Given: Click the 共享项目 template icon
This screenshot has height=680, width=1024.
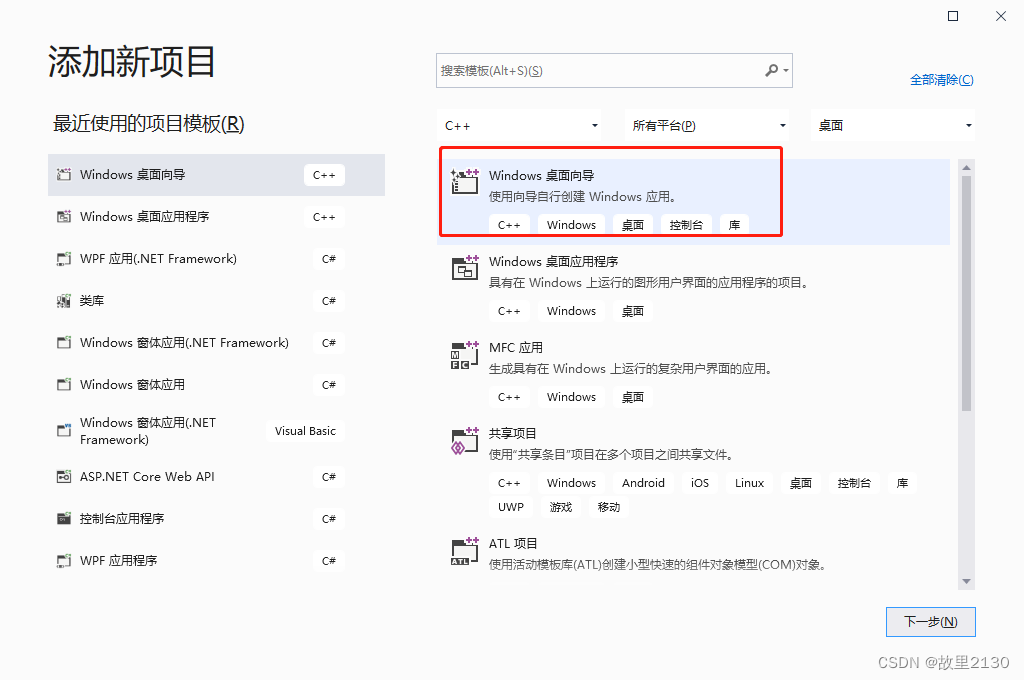Looking at the screenshot, I should tap(464, 440).
